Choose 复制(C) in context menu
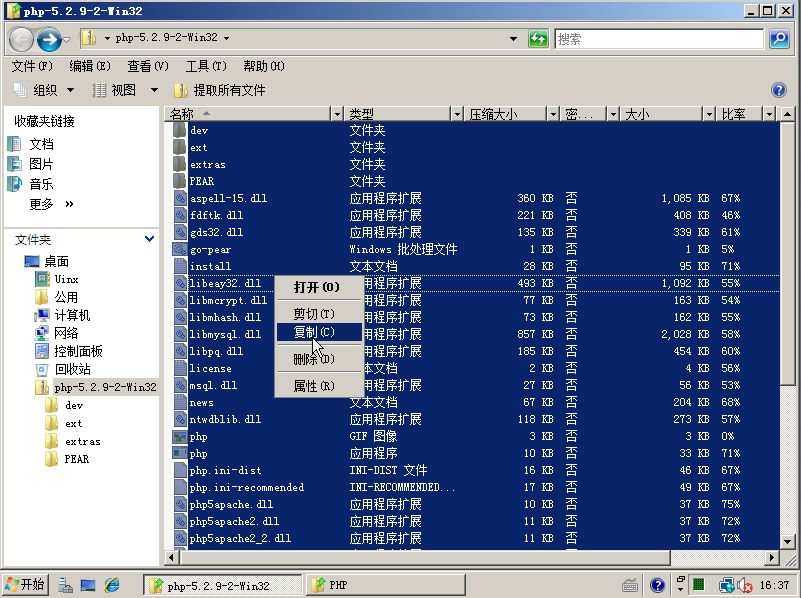Screen dimensions: 801x598 coord(319,332)
